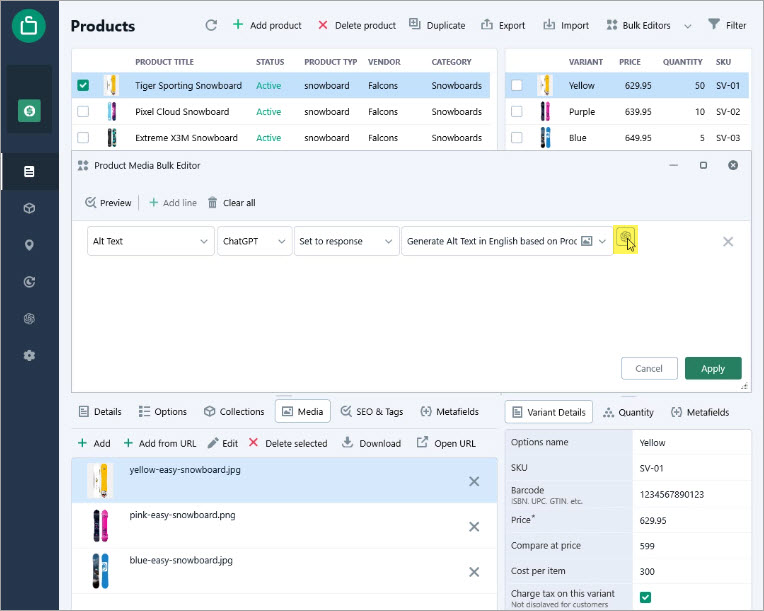Click Export in toolbar

503,25
